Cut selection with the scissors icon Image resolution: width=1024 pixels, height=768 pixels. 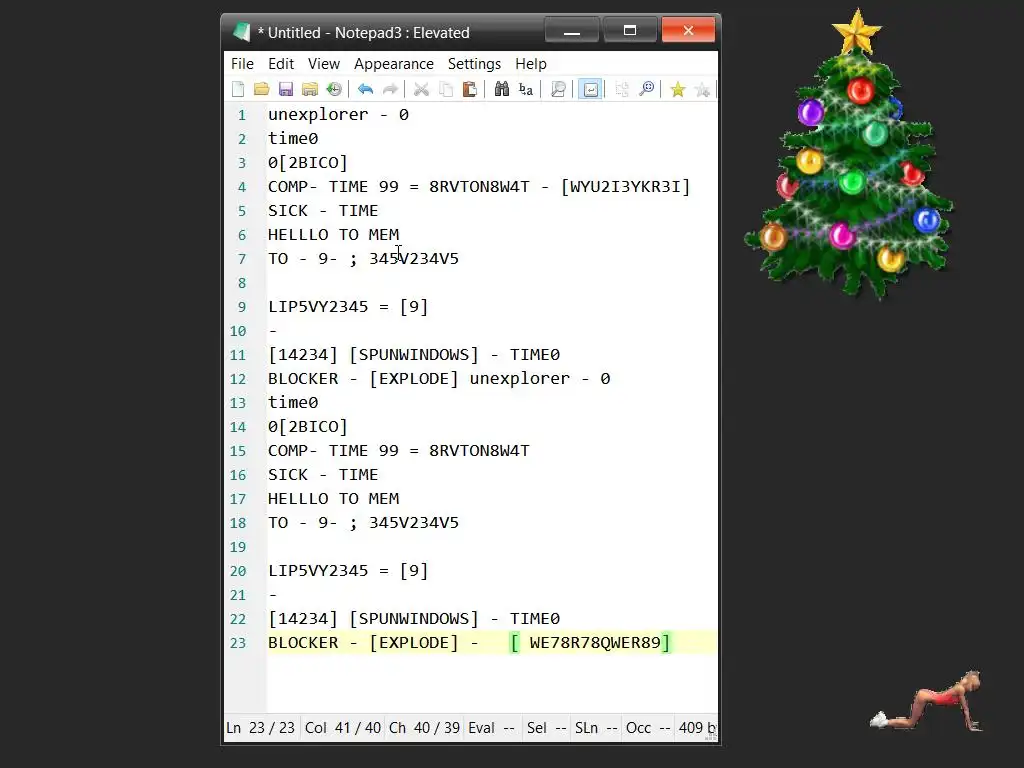pyautogui.click(x=422, y=89)
